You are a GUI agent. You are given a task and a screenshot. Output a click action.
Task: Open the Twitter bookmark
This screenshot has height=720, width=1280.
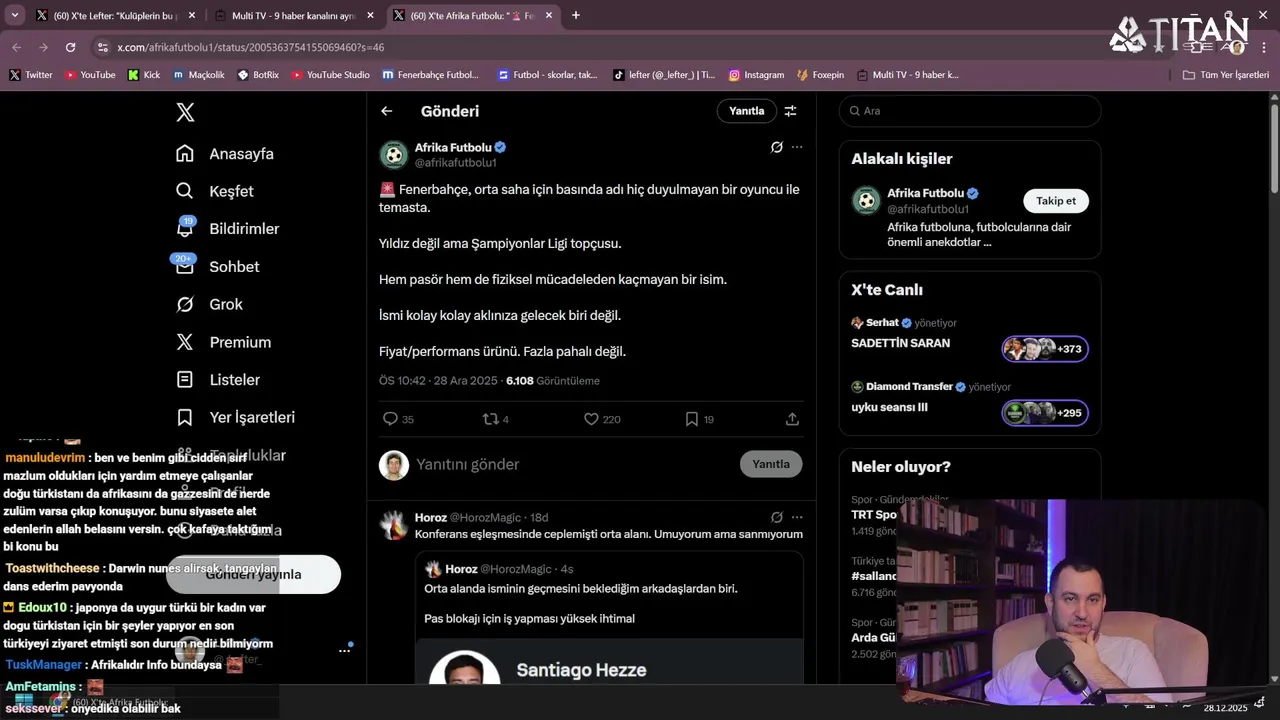(30, 75)
